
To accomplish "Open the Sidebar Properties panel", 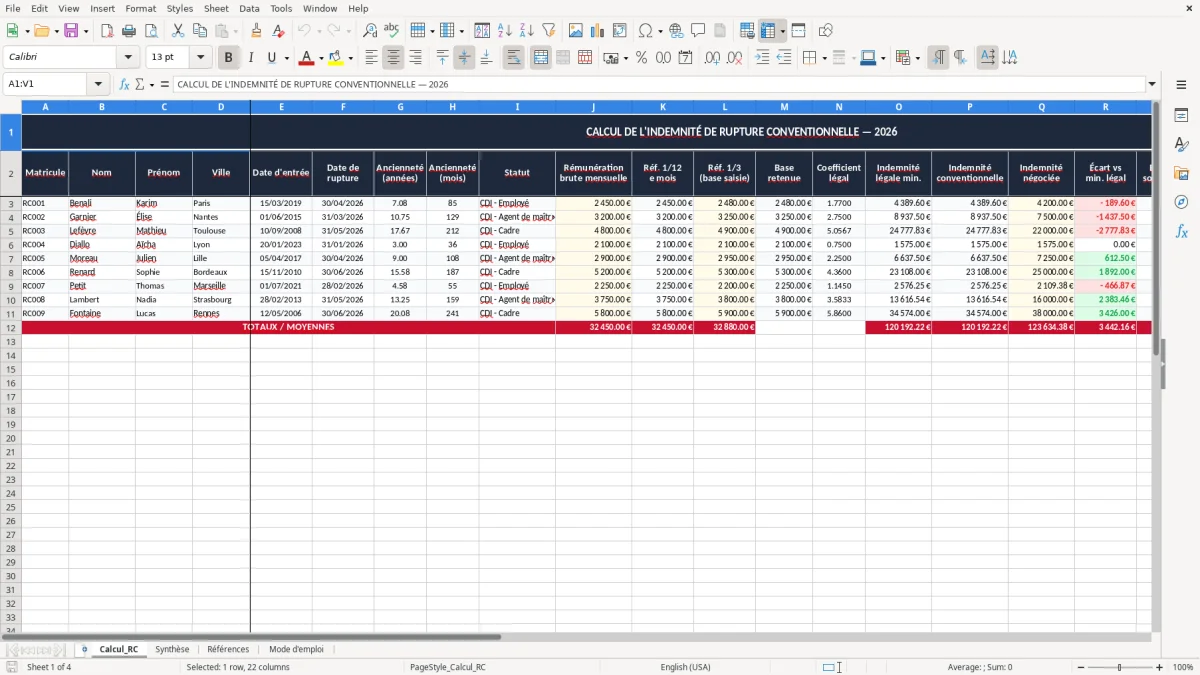I will pos(1182,116).
